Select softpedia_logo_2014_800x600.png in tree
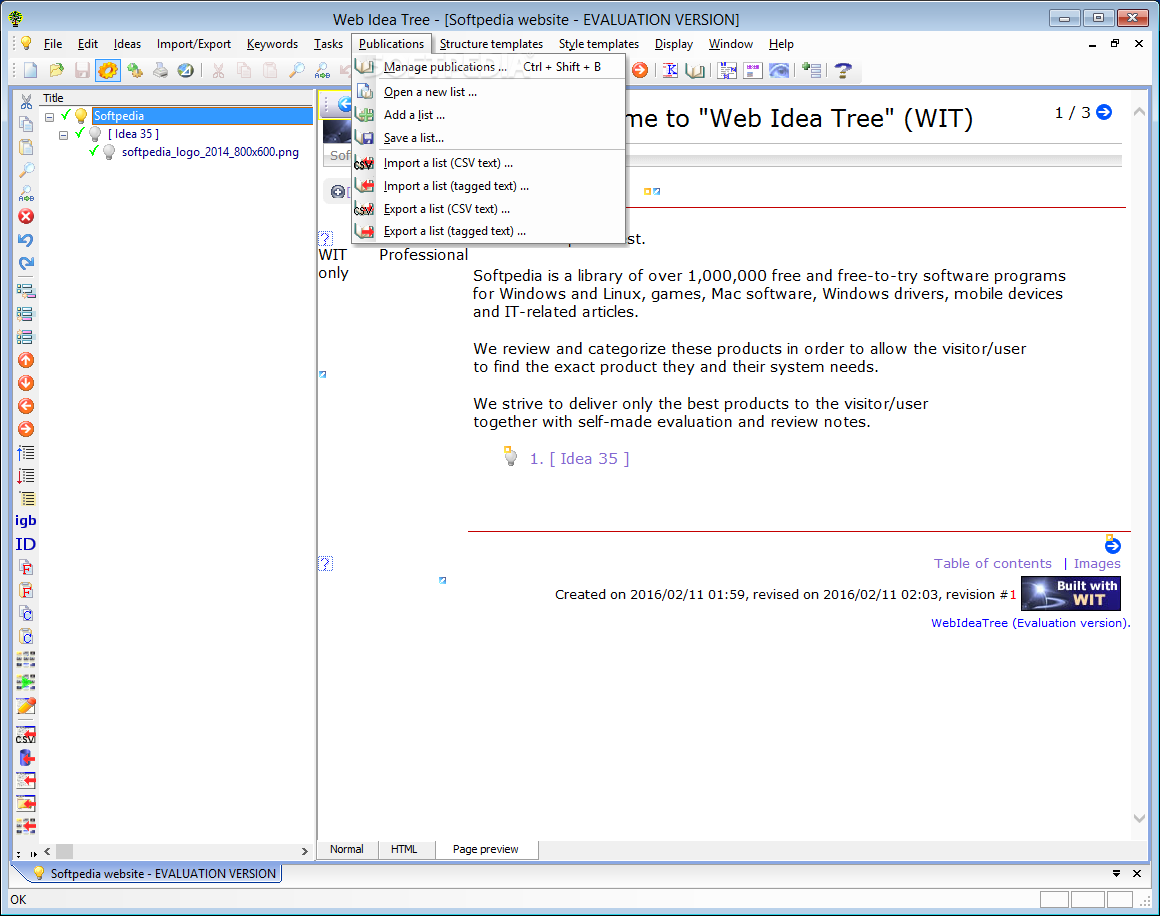The height and width of the screenshot is (916, 1160). pyautogui.click(x=210, y=152)
